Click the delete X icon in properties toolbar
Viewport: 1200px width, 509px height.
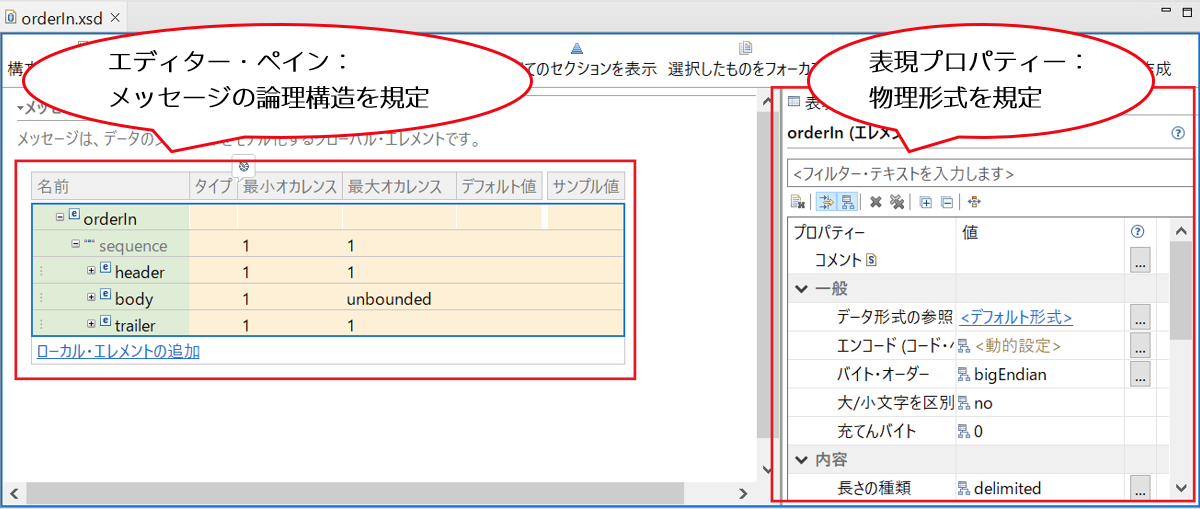tap(875, 202)
